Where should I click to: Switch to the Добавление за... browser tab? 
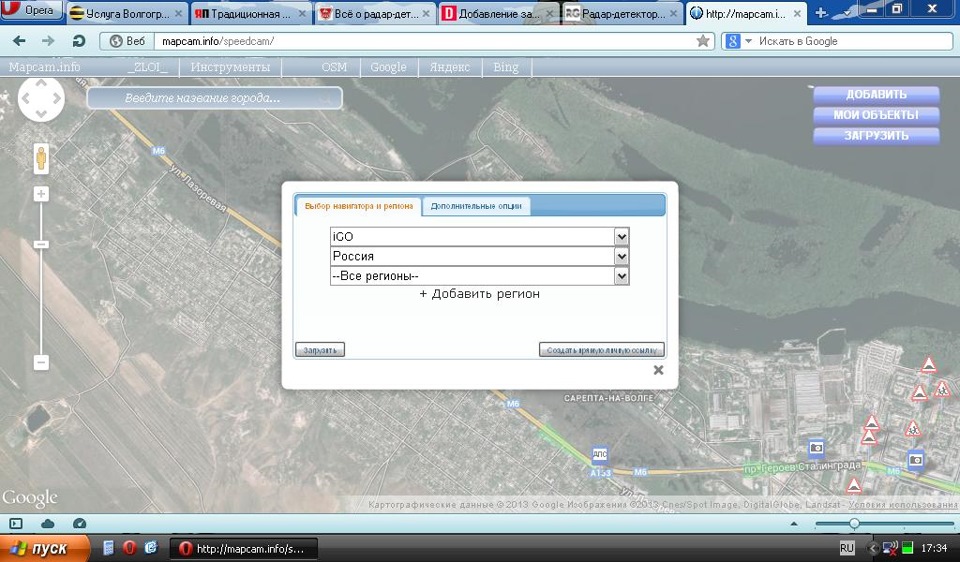499,13
